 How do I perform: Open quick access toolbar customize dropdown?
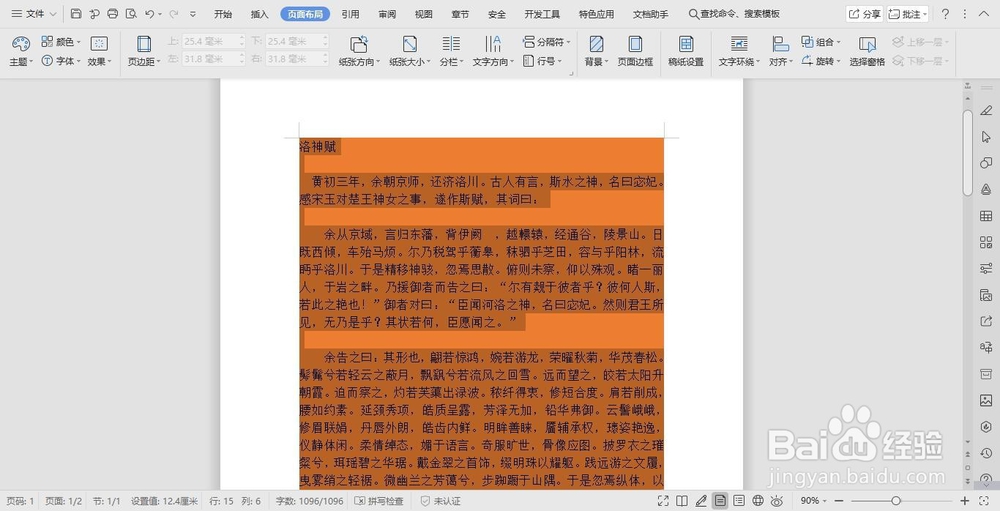point(193,13)
